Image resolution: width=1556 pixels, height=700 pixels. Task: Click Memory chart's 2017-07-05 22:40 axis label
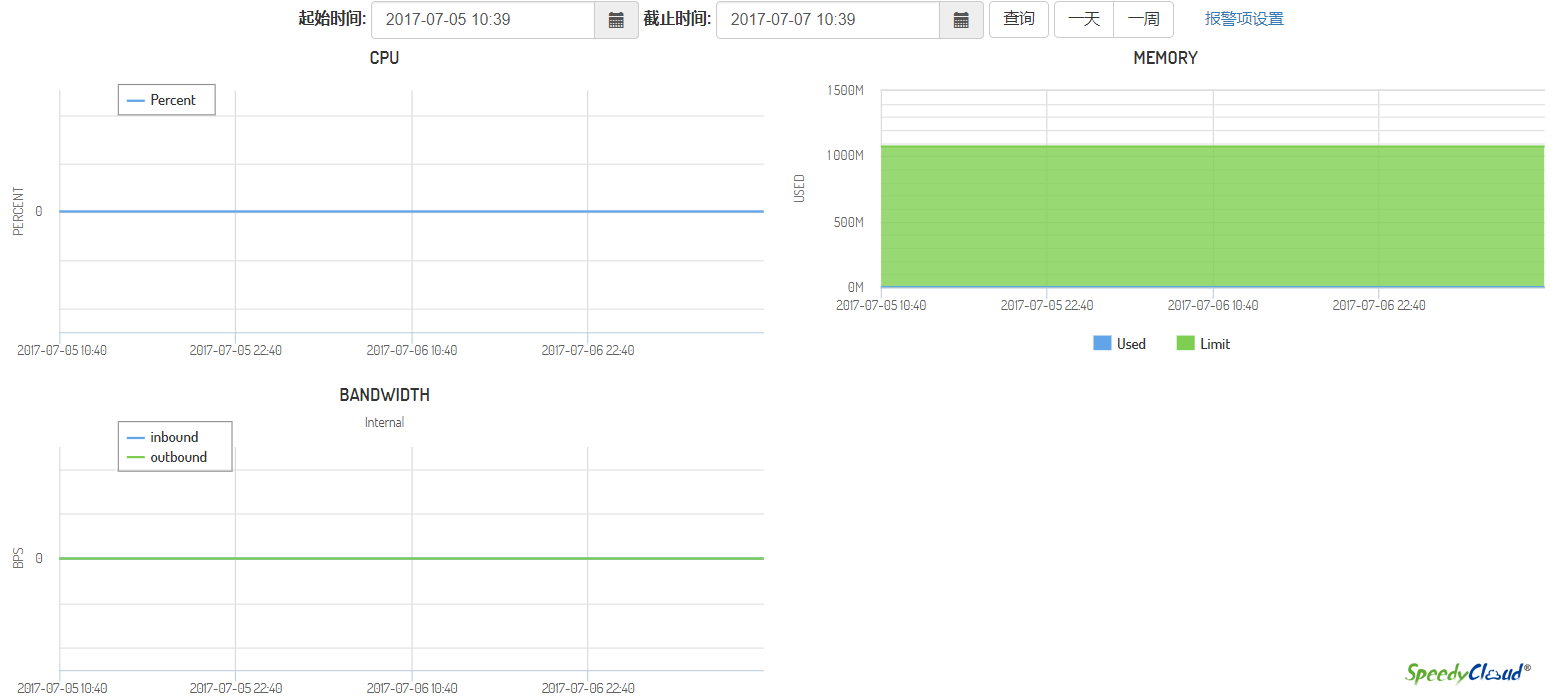1047,305
